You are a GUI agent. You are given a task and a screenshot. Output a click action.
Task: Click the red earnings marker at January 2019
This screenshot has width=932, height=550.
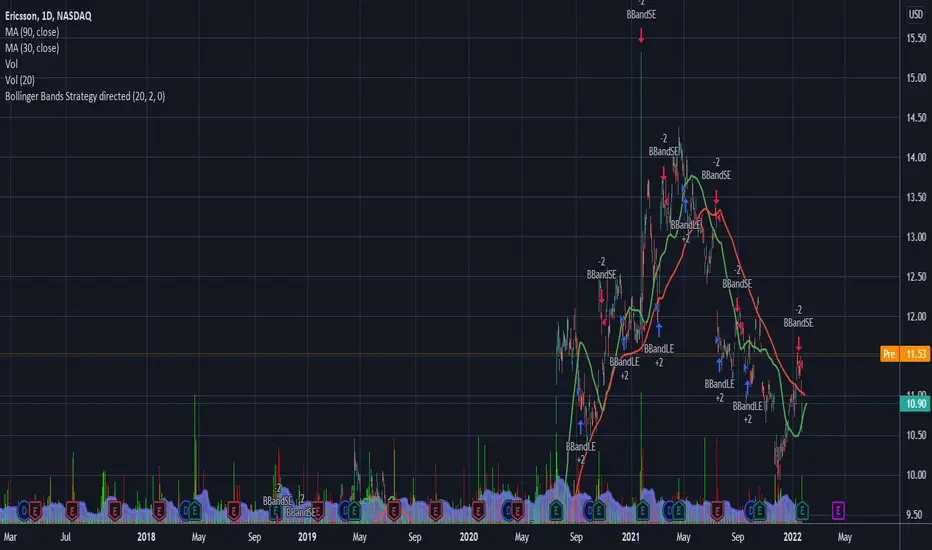pyautogui.click(x=317, y=510)
